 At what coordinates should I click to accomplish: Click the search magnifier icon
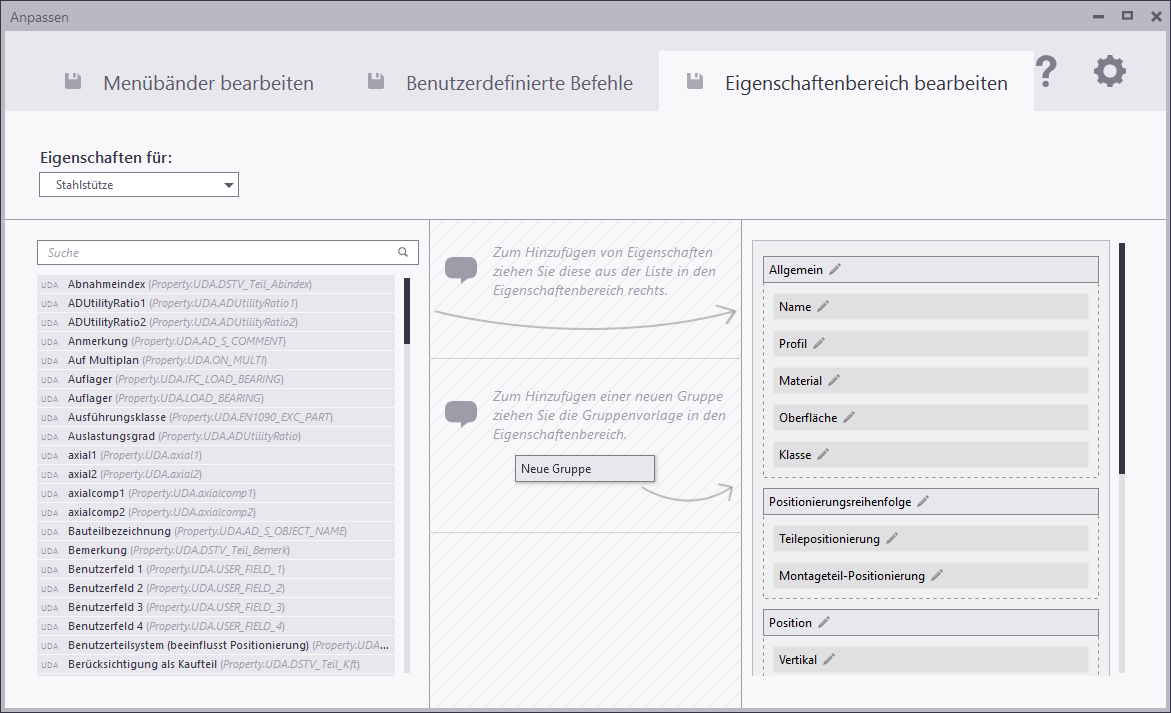point(403,253)
